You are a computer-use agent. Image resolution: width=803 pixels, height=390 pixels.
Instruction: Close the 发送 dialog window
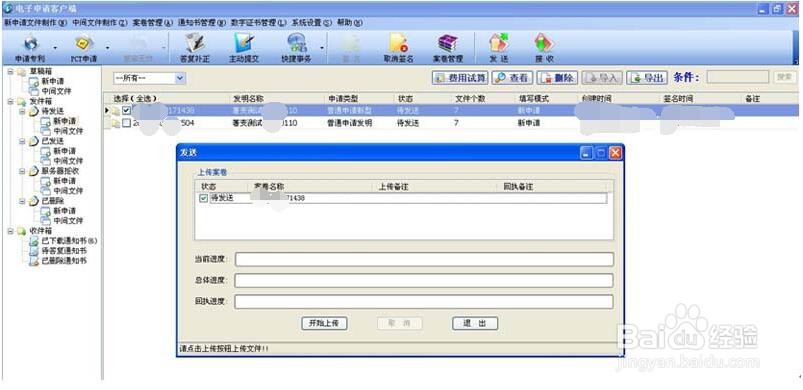615,153
